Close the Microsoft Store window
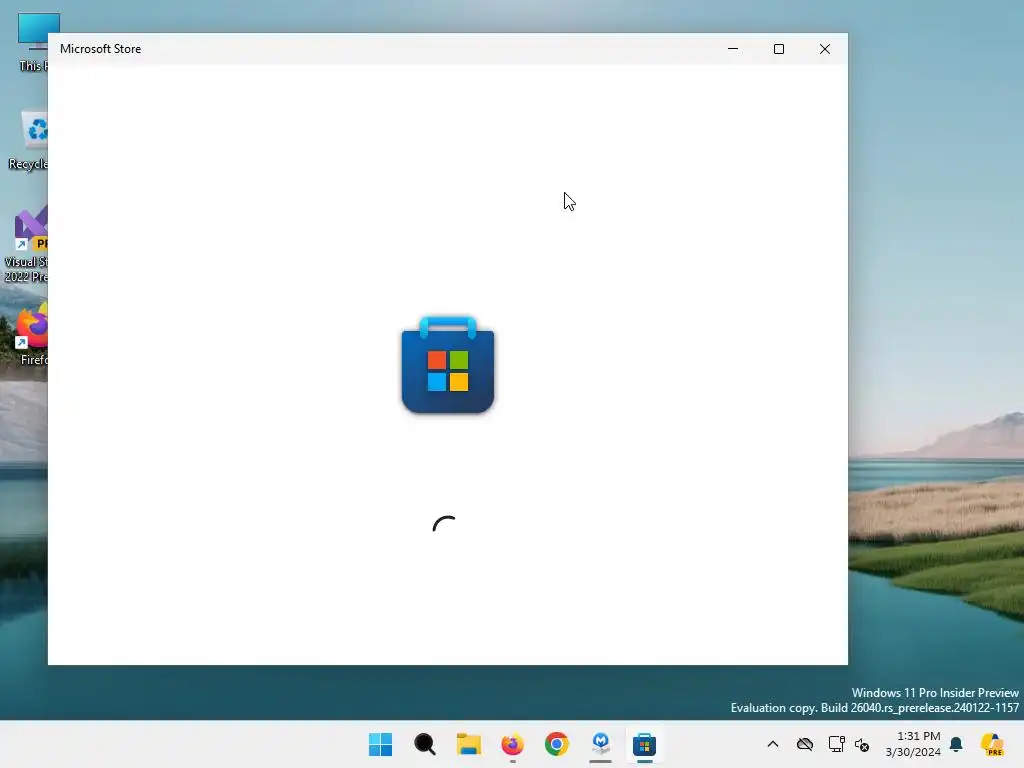This screenshot has height=768, width=1024. coord(825,49)
